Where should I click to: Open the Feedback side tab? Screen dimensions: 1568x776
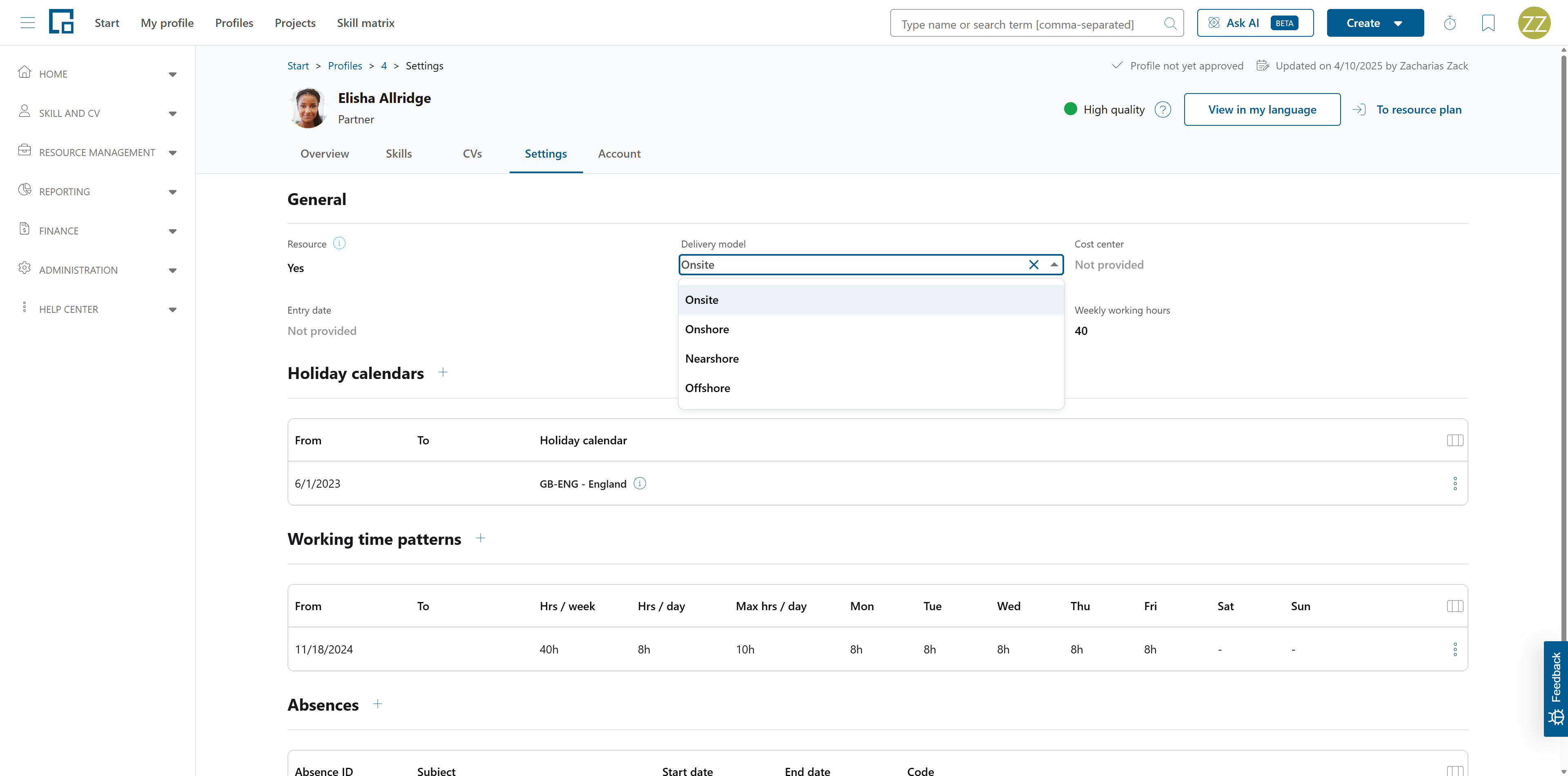[x=1556, y=688]
